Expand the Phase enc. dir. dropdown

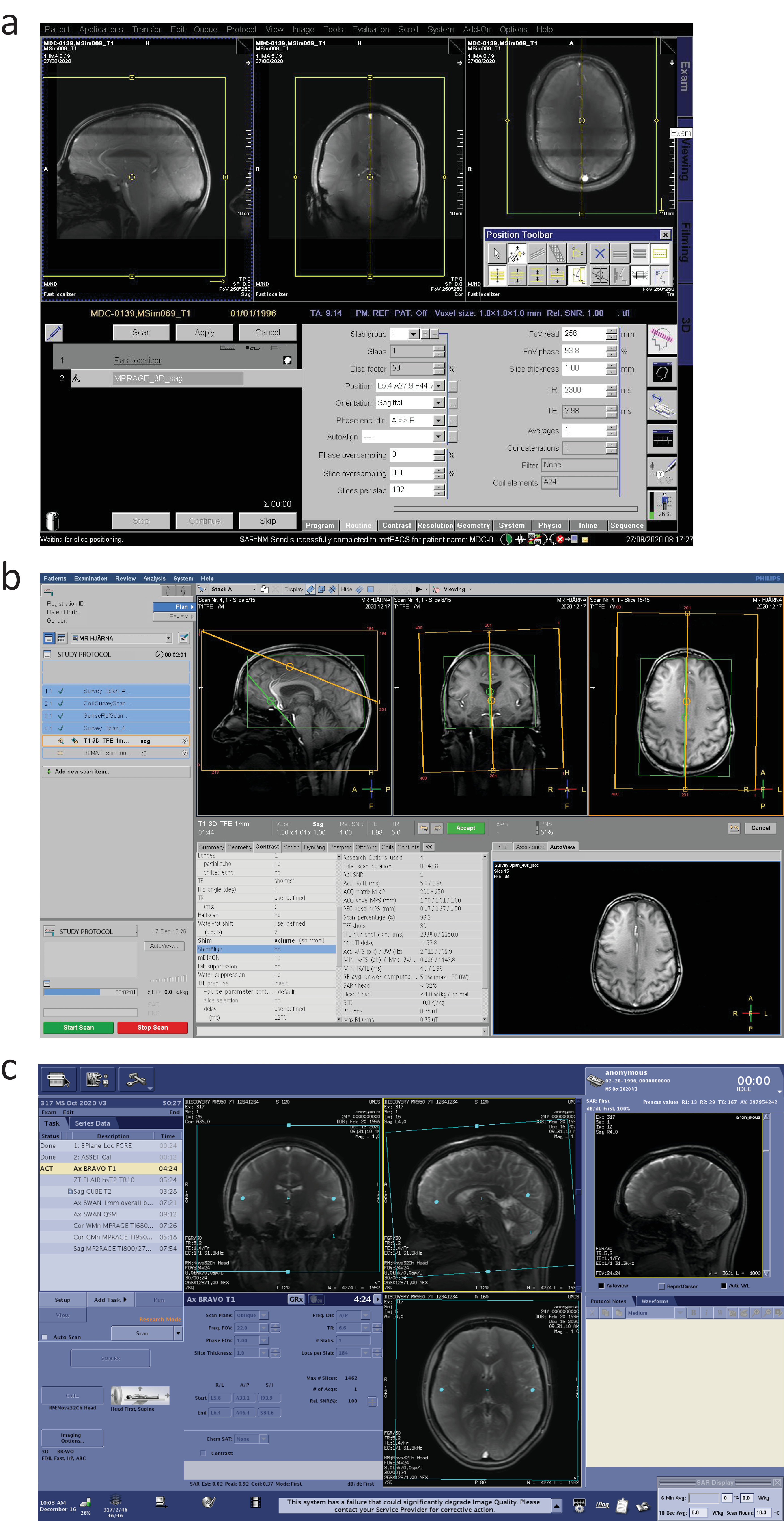[x=438, y=420]
